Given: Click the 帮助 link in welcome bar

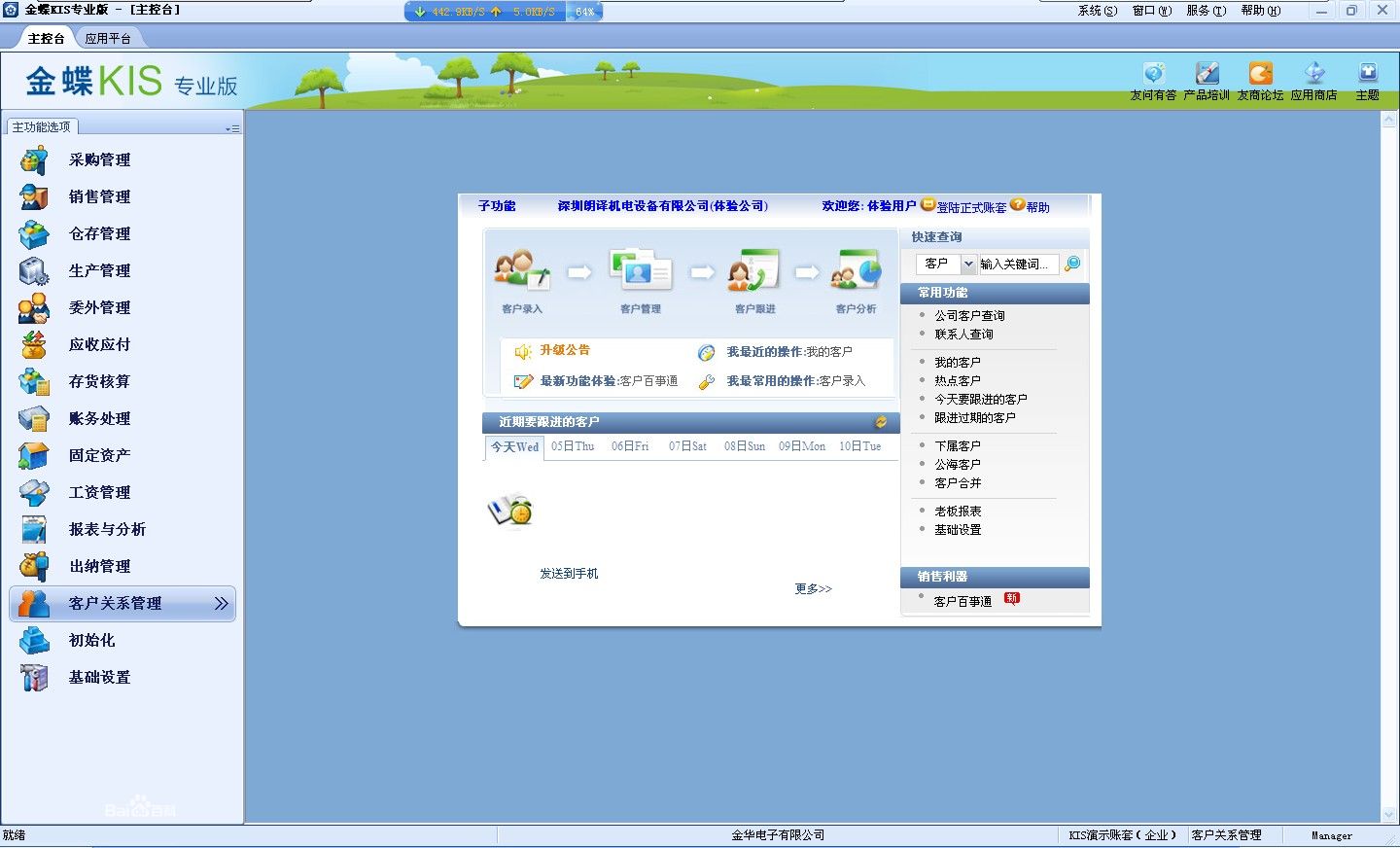Looking at the screenshot, I should (1037, 207).
